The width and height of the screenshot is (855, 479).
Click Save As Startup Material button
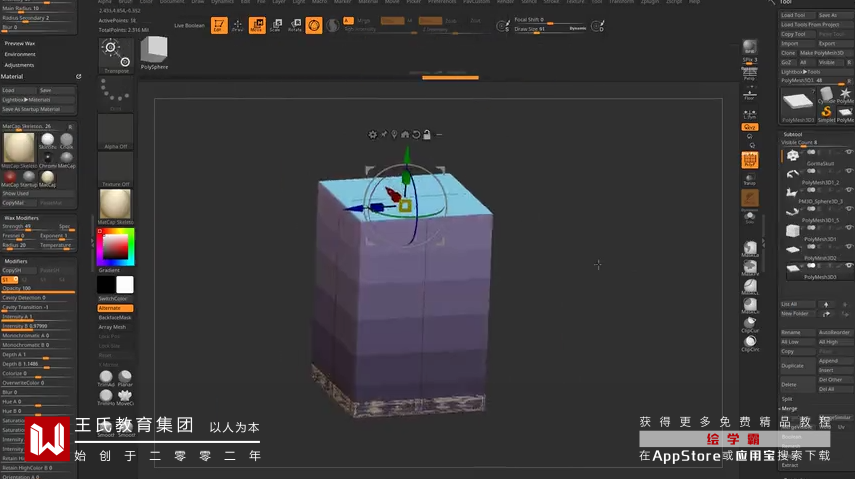(x=38, y=109)
